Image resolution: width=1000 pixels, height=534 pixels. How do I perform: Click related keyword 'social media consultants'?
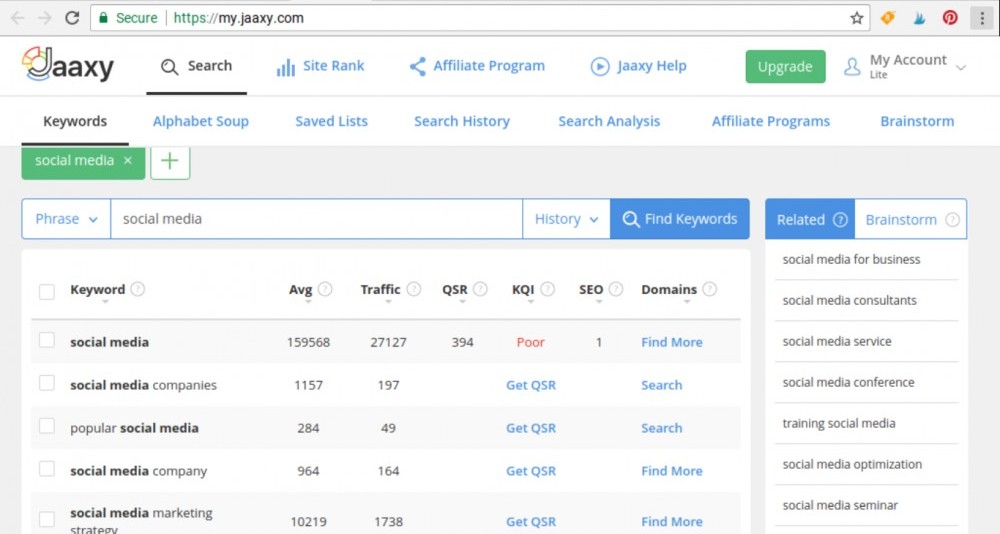849,300
